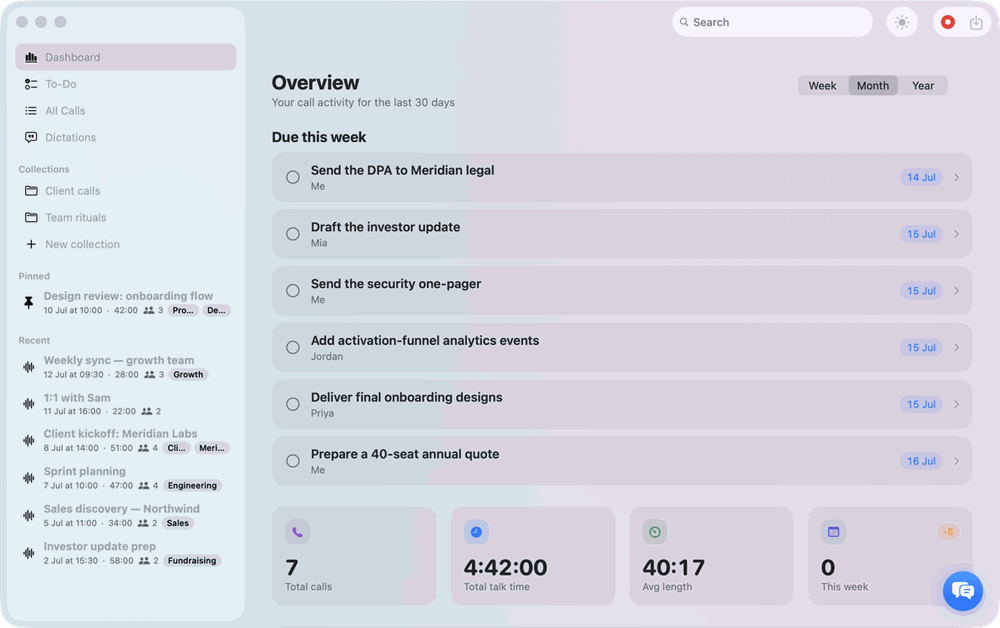Mark Send the security one-pager complete
1000x628 pixels.
pyautogui.click(x=293, y=291)
